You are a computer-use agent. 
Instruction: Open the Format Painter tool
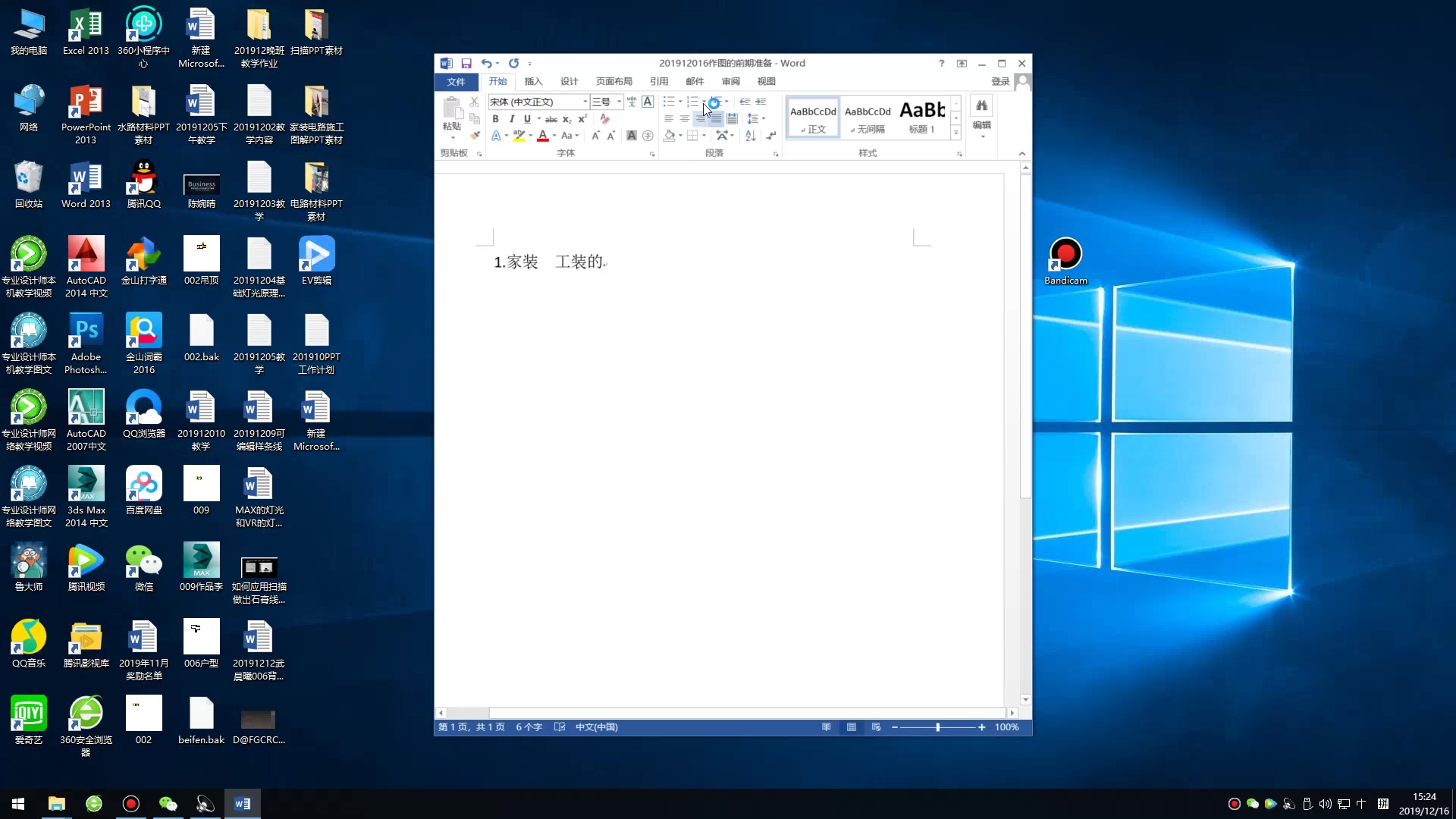tap(474, 136)
